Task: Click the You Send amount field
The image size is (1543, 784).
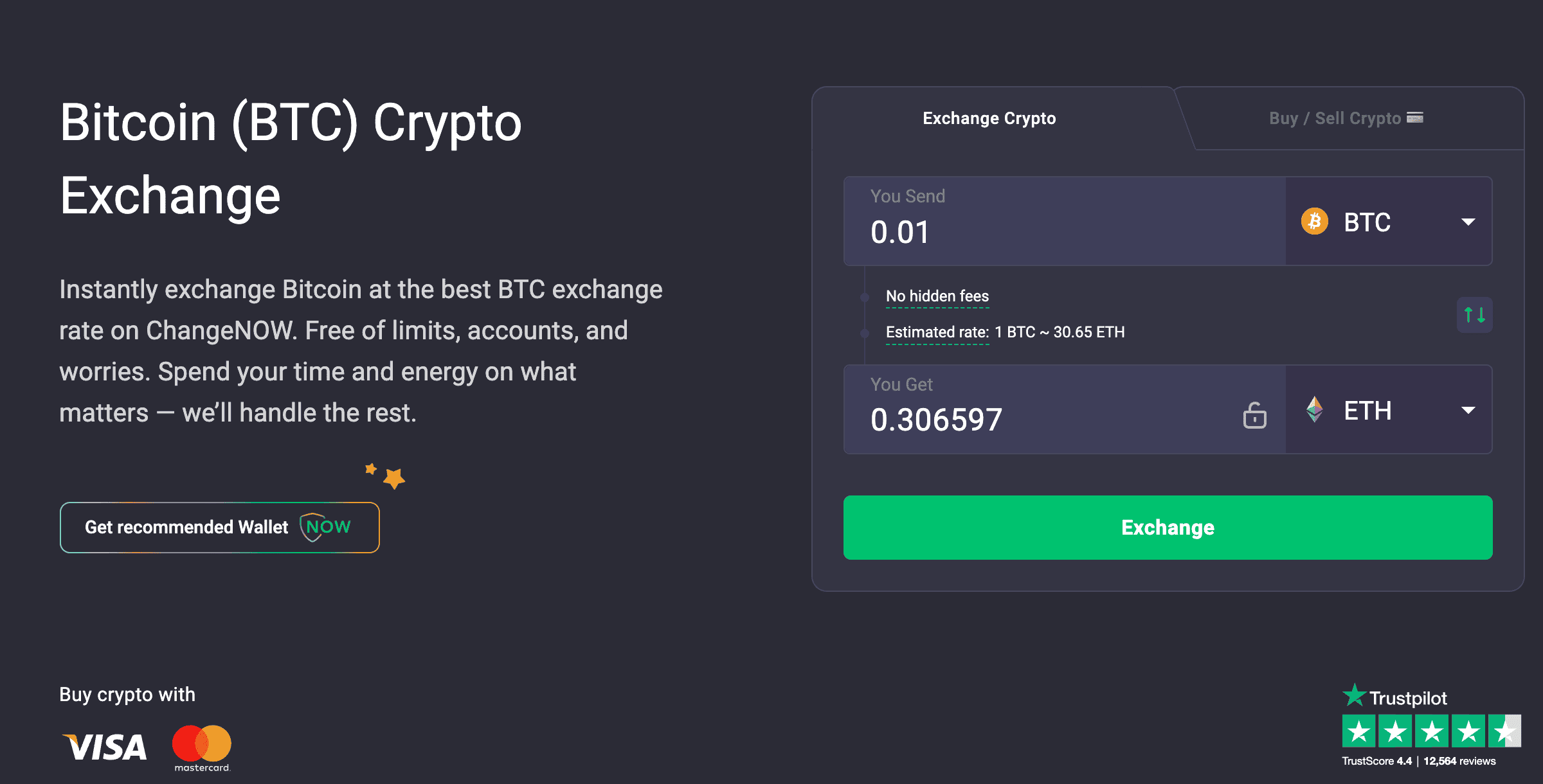Action: pos(1065,221)
